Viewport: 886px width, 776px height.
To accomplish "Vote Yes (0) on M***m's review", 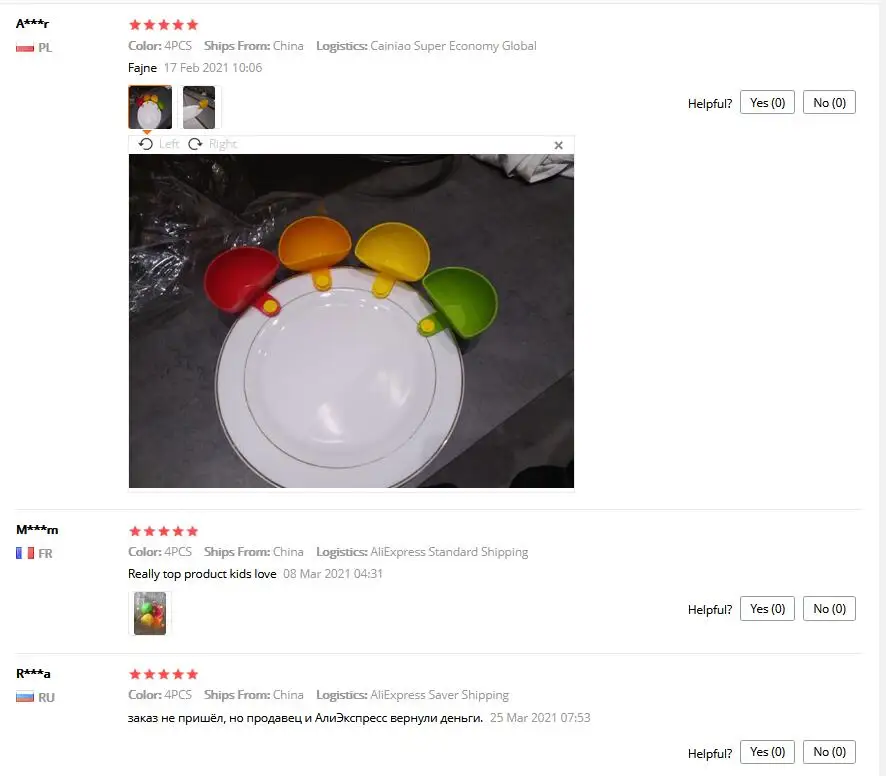I will (767, 609).
